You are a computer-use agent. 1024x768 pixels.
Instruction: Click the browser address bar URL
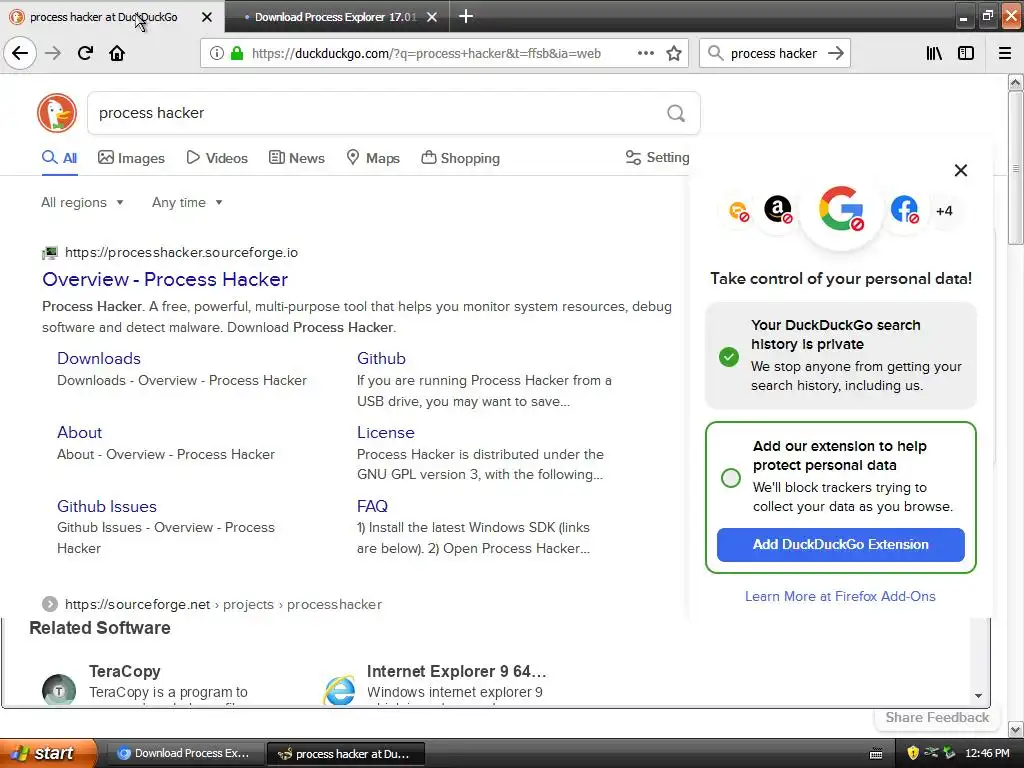click(x=426, y=54)
